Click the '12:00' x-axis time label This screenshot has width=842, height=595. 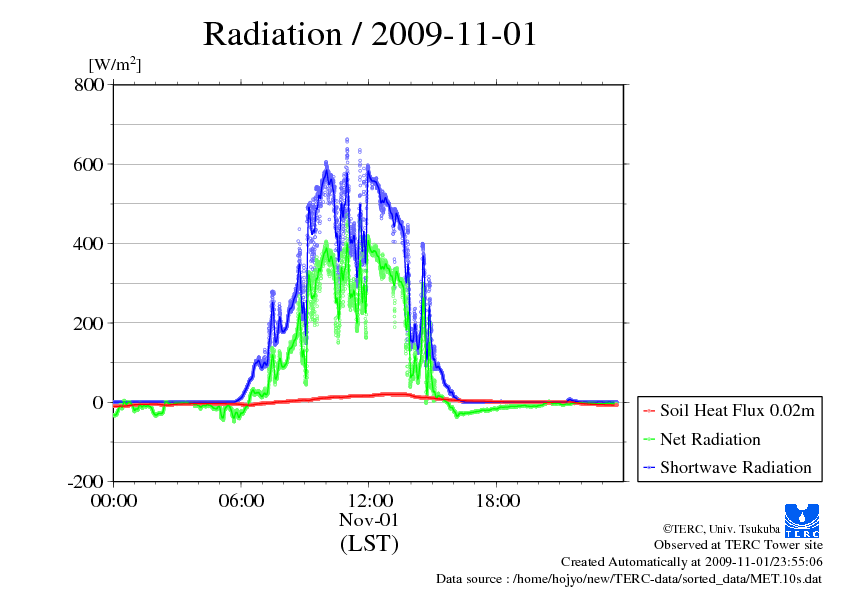pos(370,501)
